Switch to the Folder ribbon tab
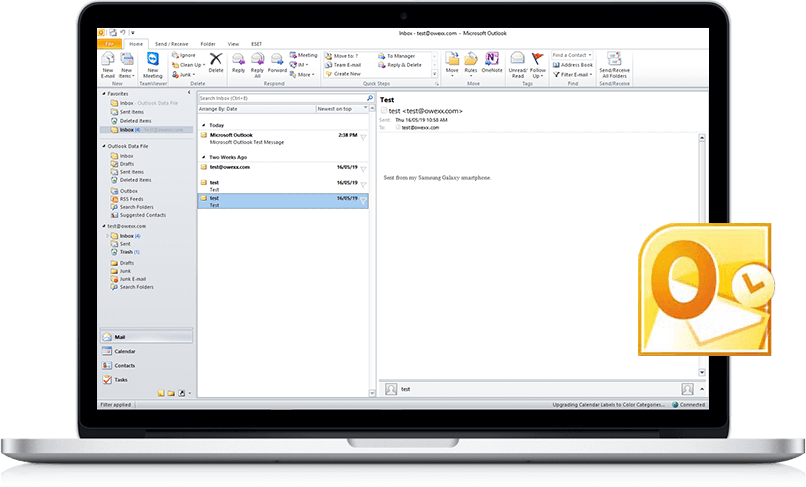 point(208,44)
